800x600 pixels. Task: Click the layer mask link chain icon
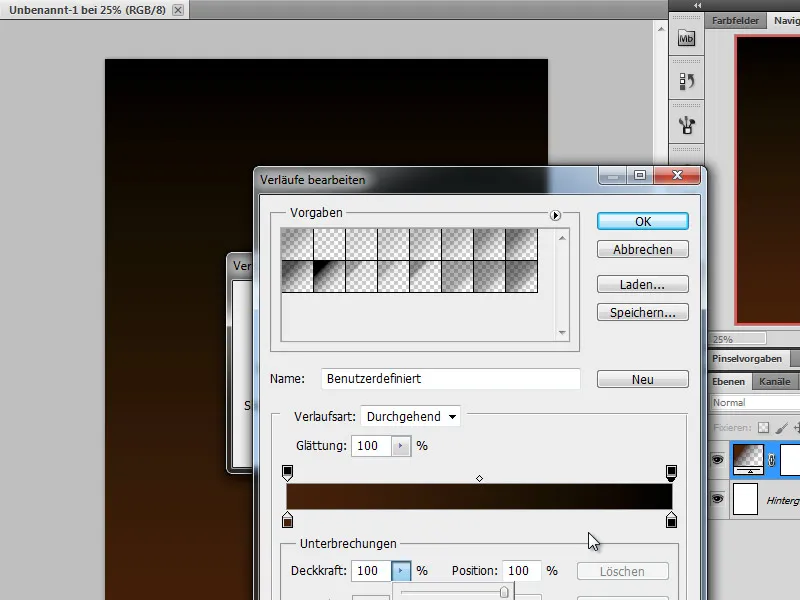pyautogui.click(x=771, y=460)
